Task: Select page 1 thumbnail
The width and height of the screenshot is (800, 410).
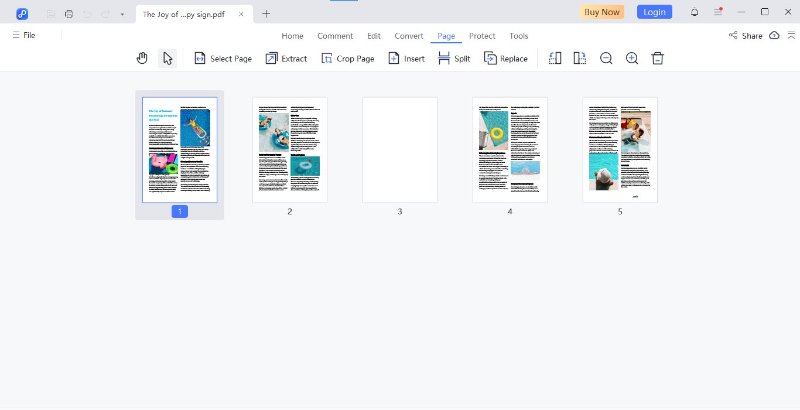Action: pos(180,150)
